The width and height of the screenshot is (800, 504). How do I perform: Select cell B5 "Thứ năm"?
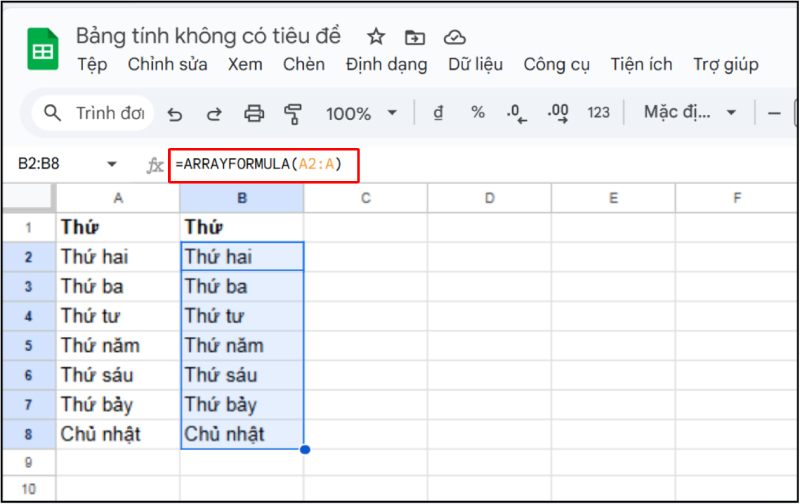(242, 346)
